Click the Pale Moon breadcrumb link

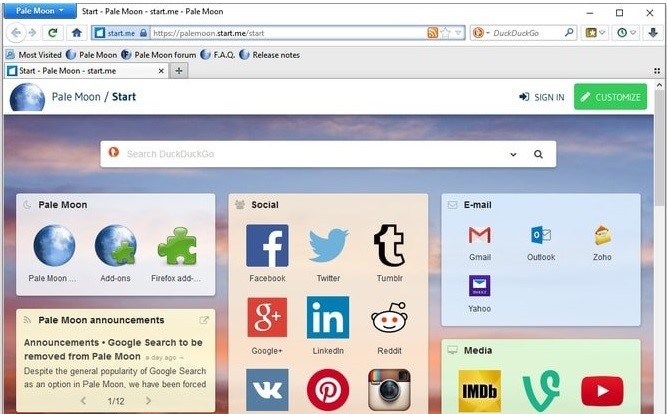pos(76,97)
